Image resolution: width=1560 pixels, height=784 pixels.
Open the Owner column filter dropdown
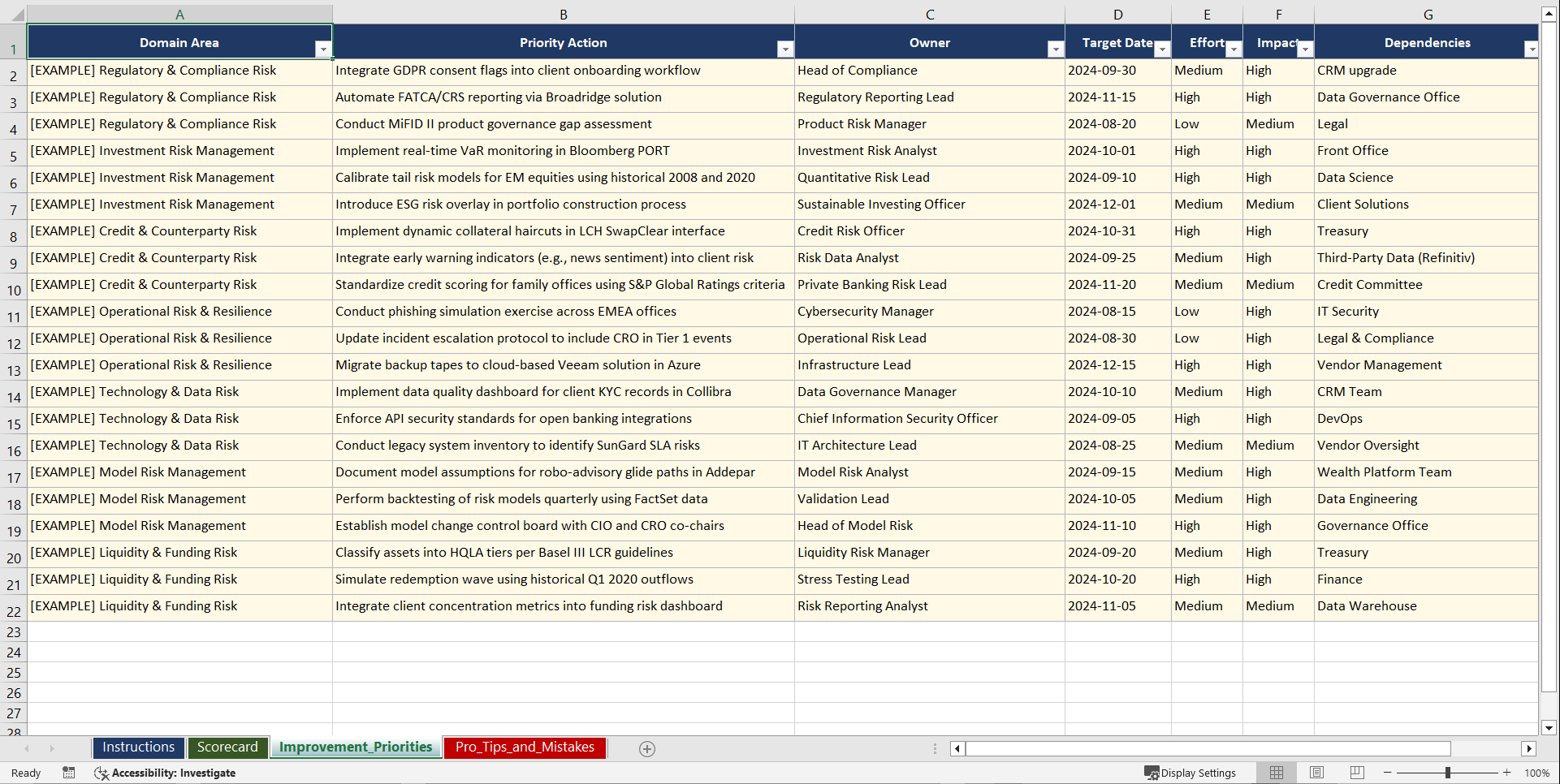(1055, 49)
